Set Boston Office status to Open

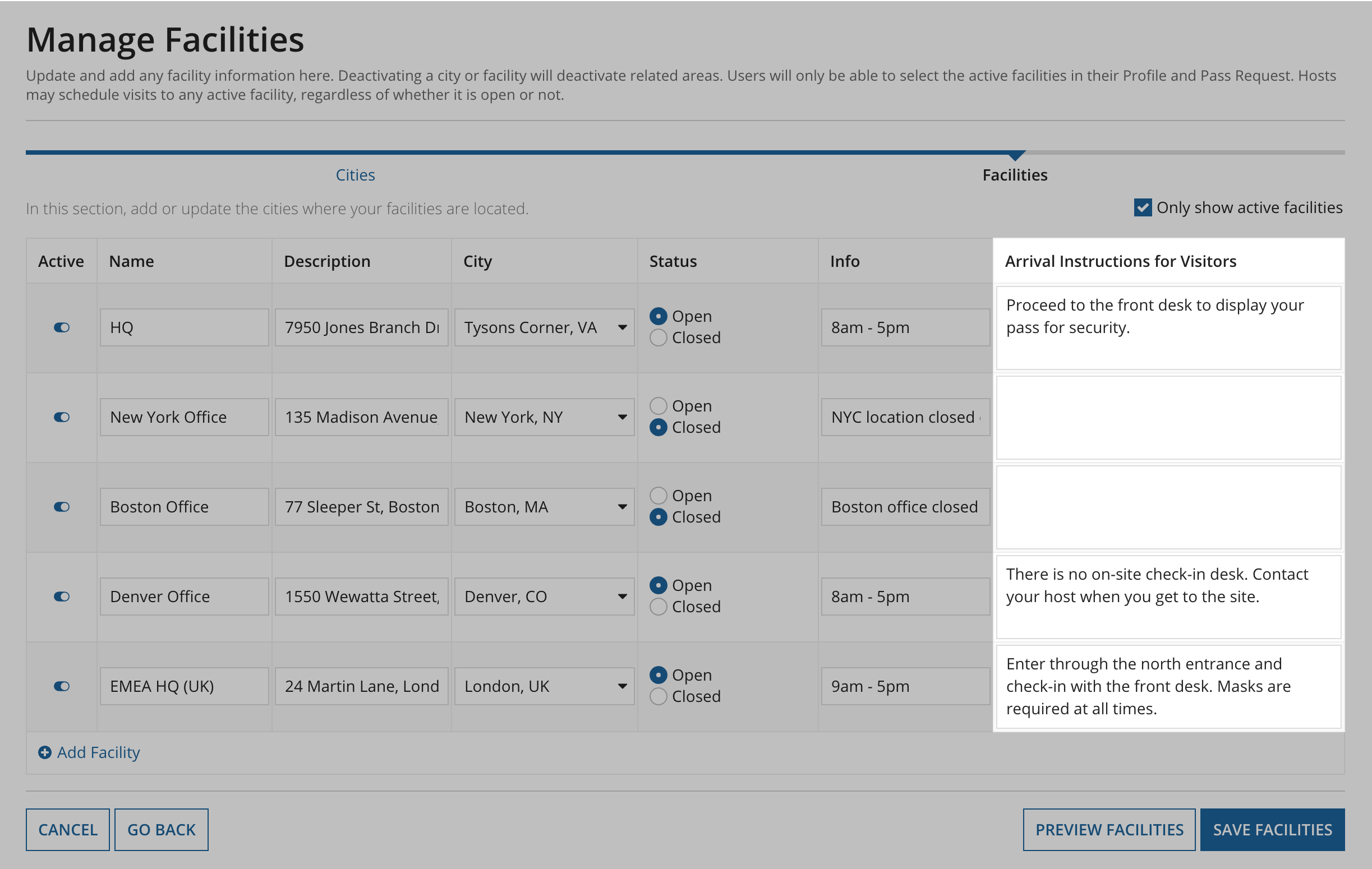658,496
